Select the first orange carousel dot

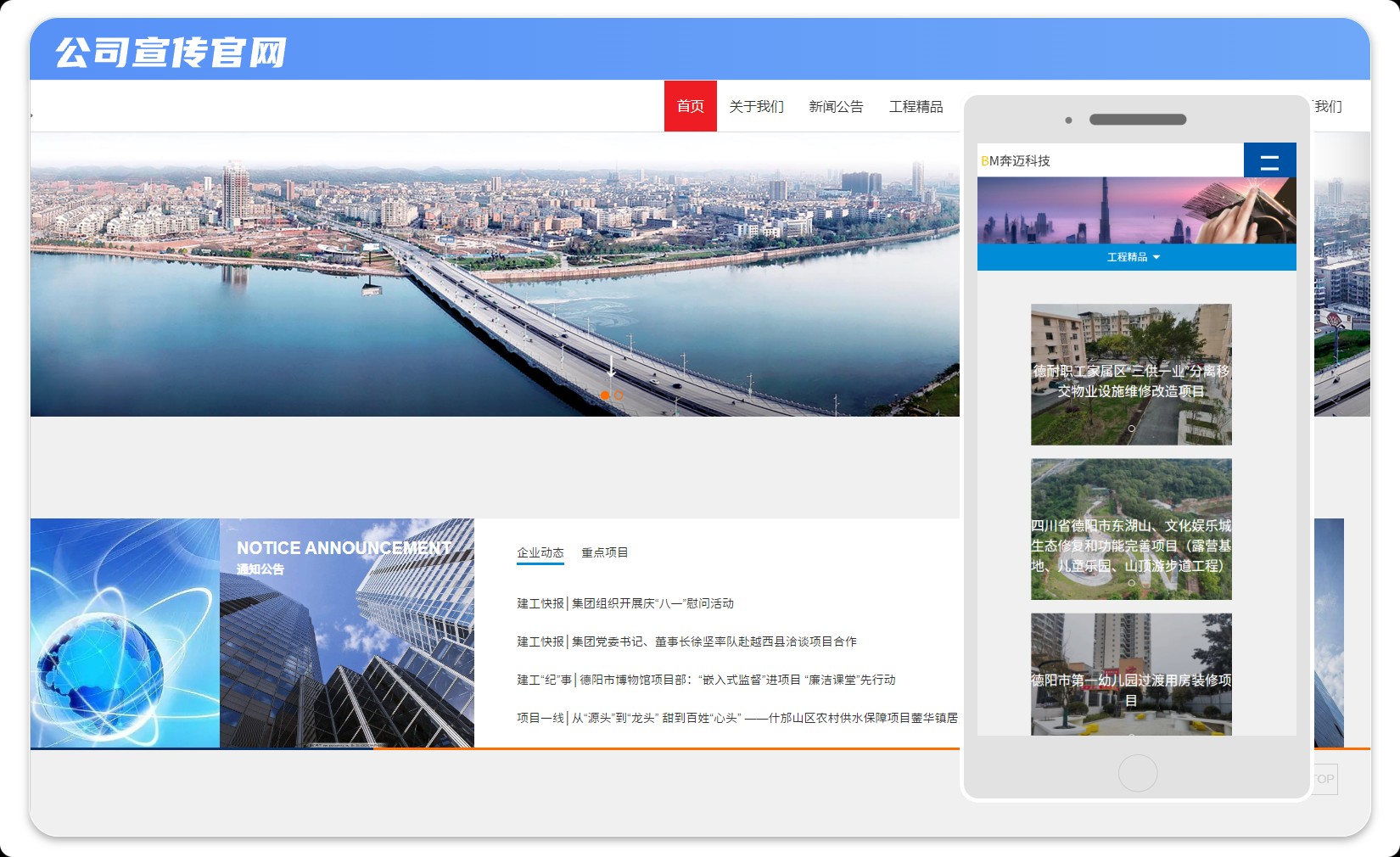click(605, 395)
